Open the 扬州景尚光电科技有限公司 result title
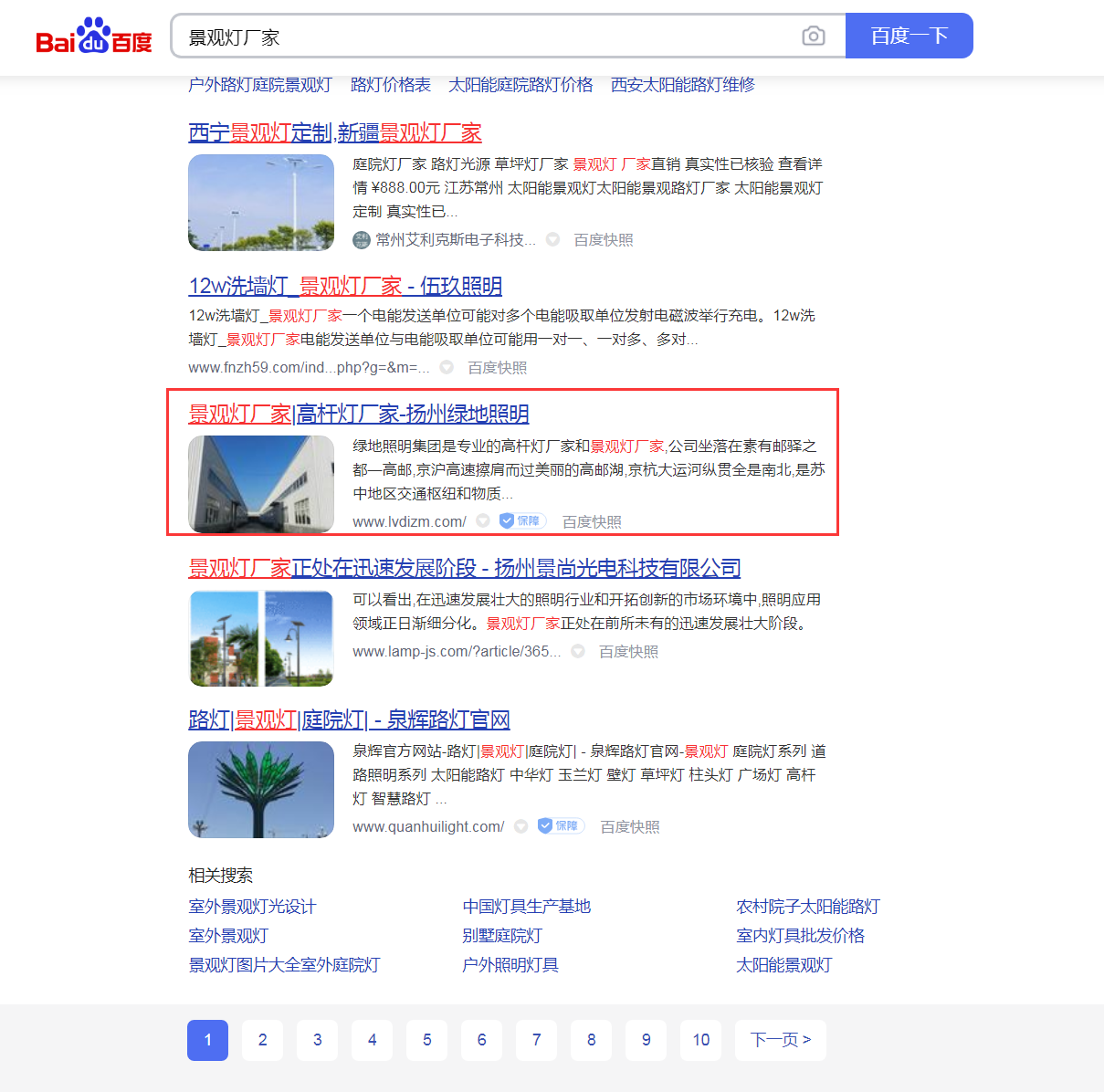 point(465,568)
